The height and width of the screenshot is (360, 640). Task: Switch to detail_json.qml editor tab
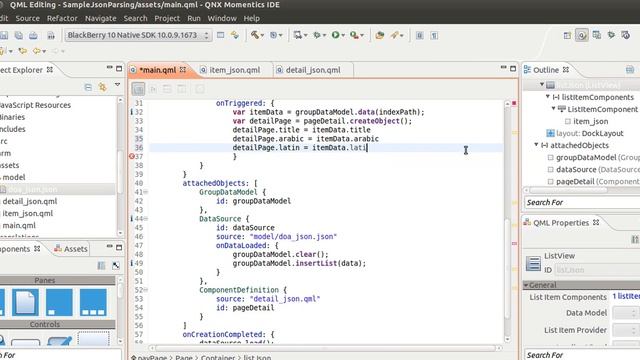coord(313,70)
